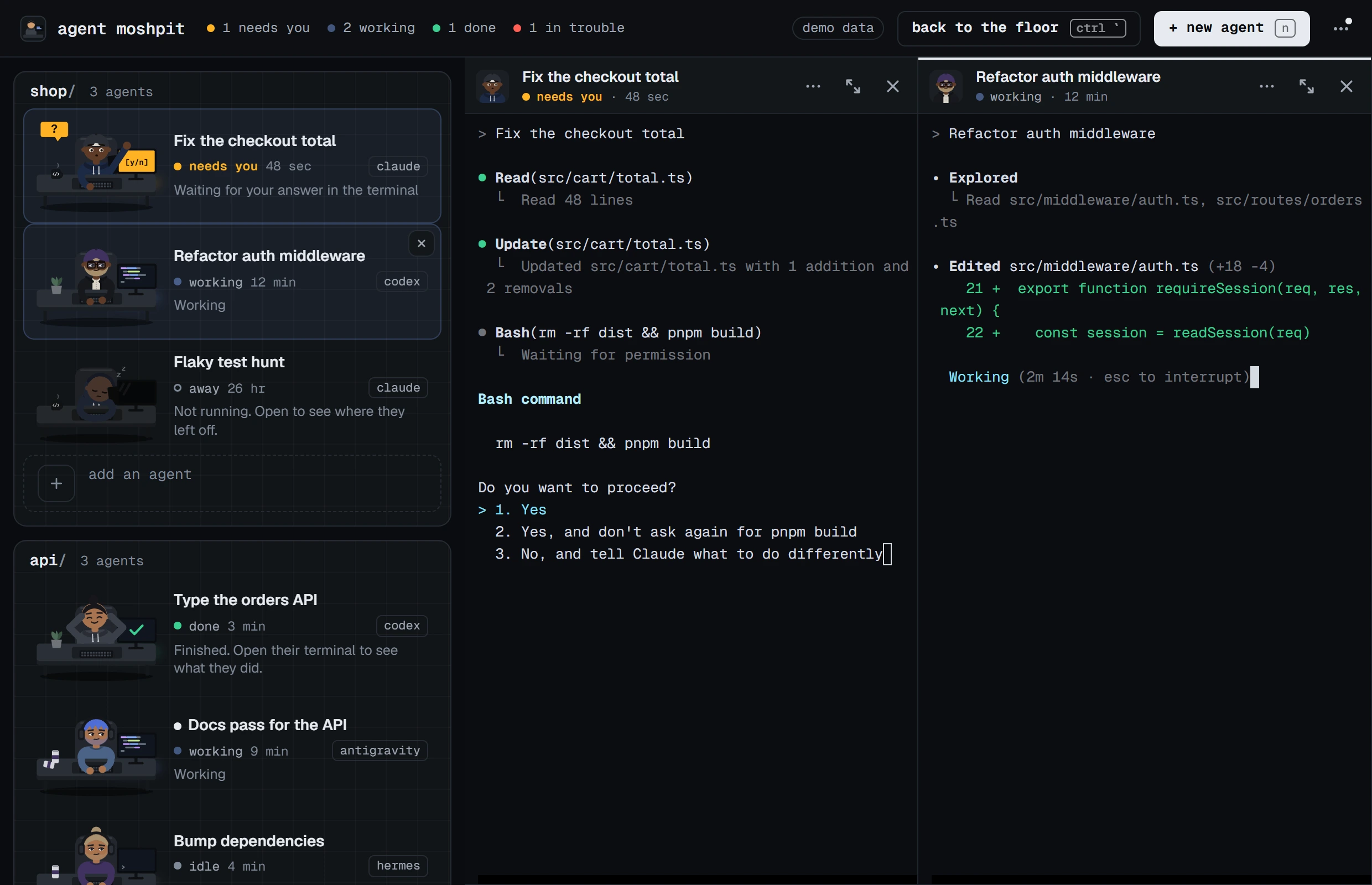Click the avatar in the Refactor auth middleware header

pos(945,87)
